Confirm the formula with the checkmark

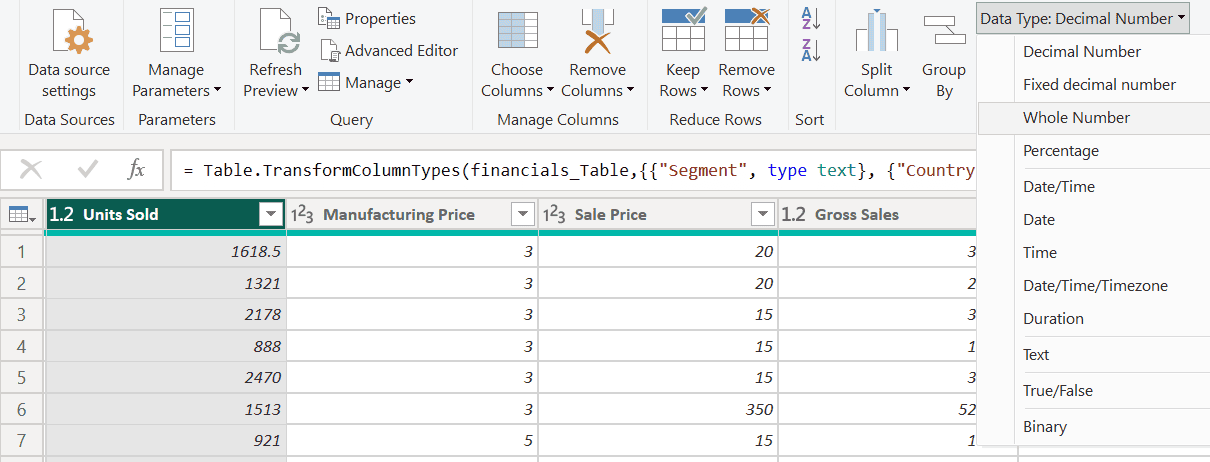click(88, 170)
